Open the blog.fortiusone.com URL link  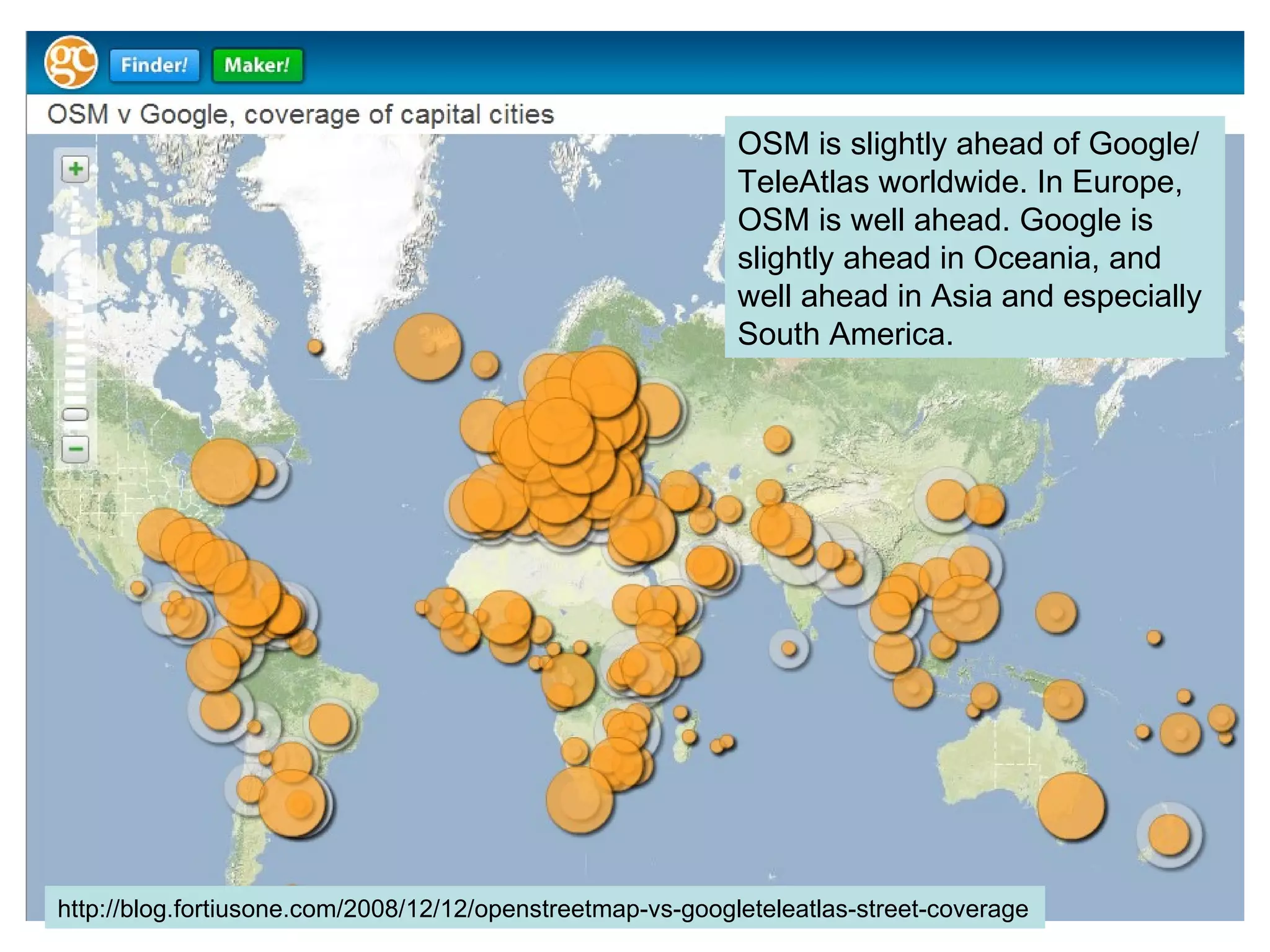click(x=543, y=909)
